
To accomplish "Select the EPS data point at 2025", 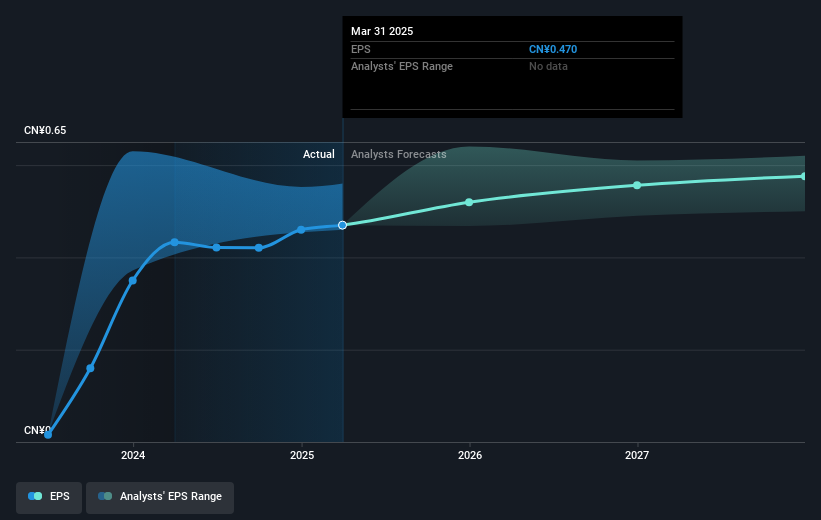I will click(301, 230).
